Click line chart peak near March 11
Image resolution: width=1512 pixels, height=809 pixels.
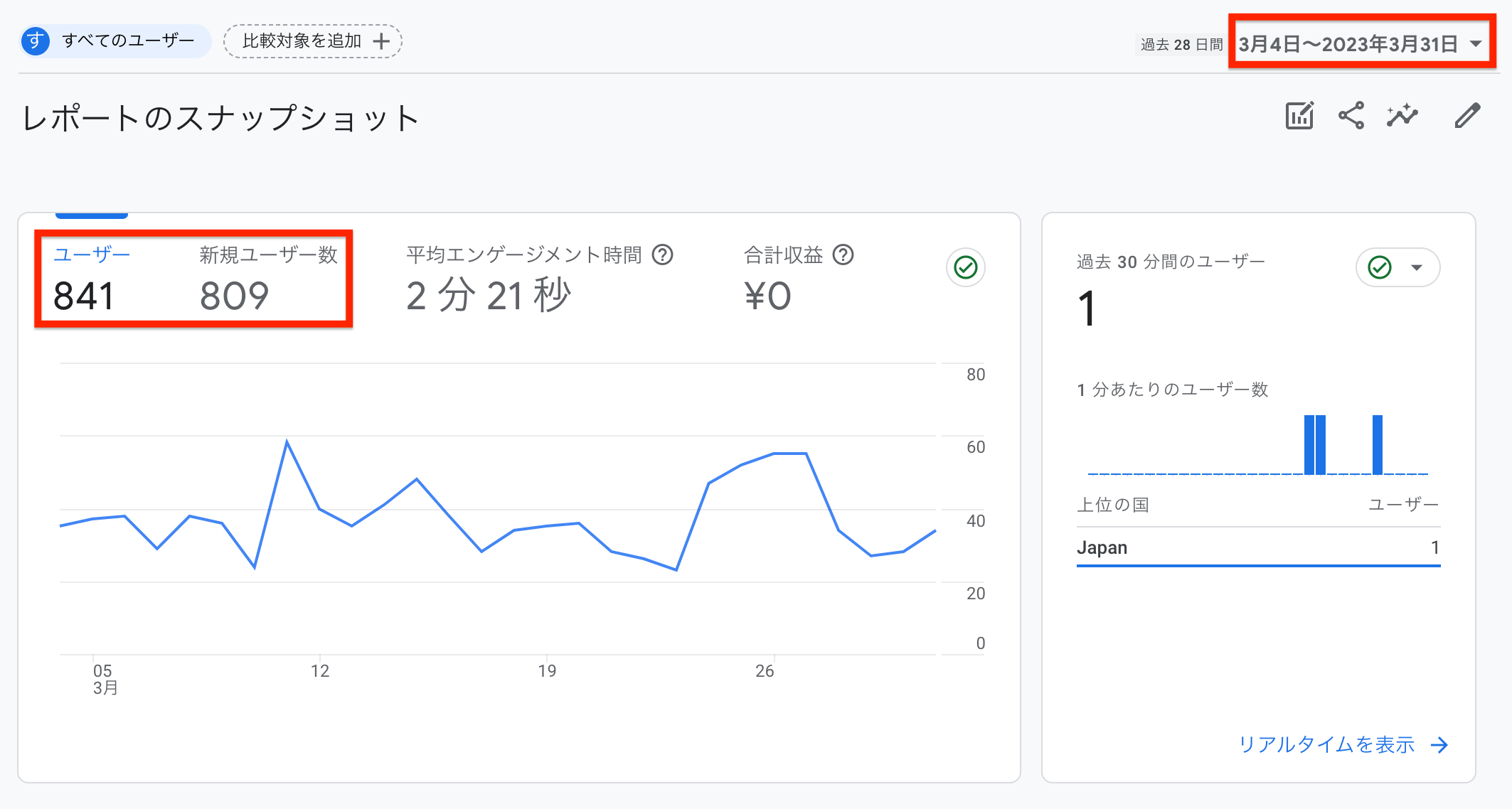(287, 442)
